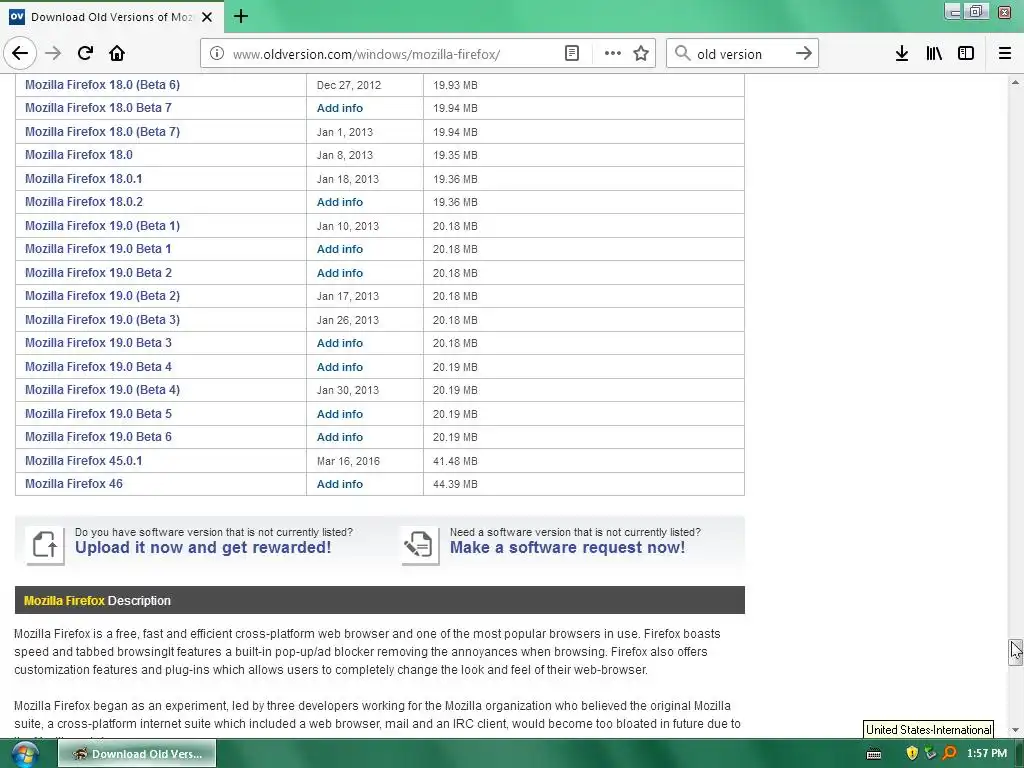The height and width of the screenshot is (768, 1024).
Task: Bookmark this page with the star
Action: 641,54
